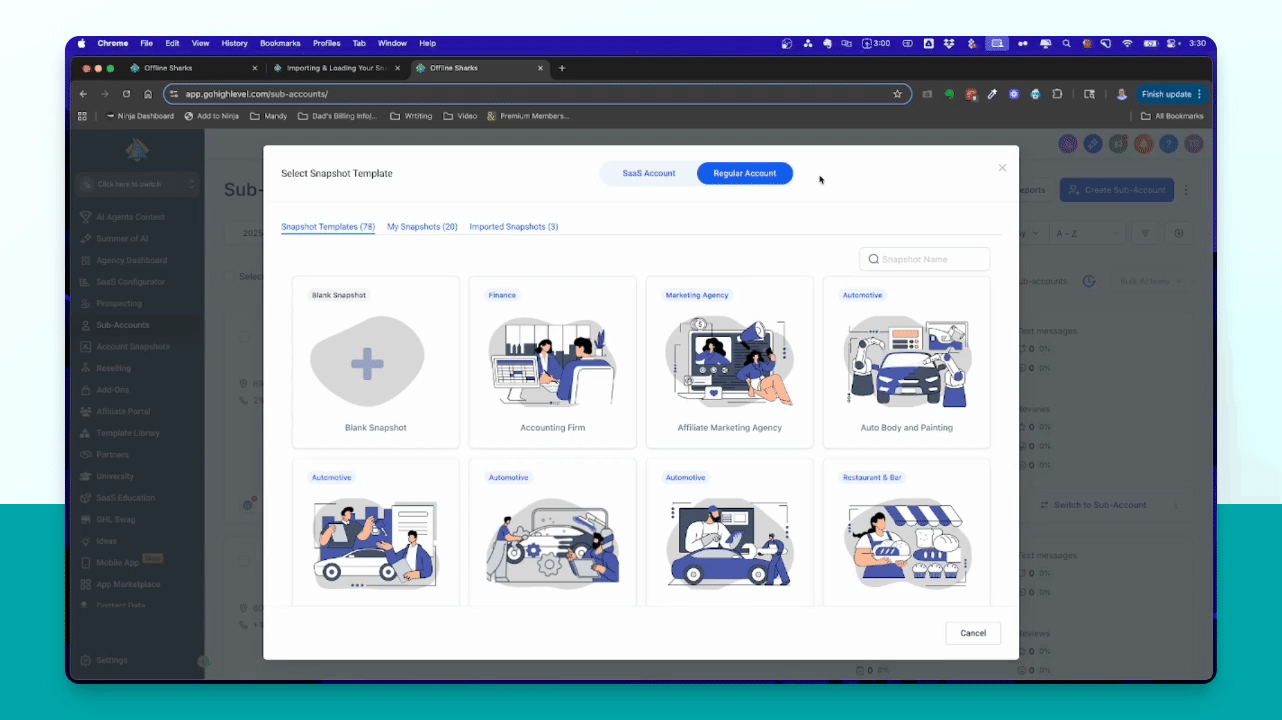Type in the Snapshot Name search field
The image size is (1282, 720).
[x=932, y=259]
